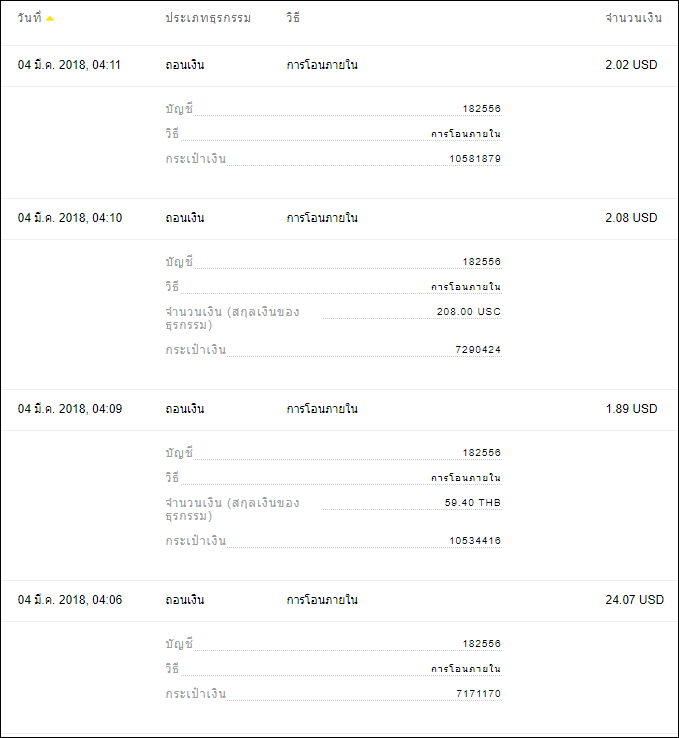Collapse the 04:06 transaction row

pos(339,601)
